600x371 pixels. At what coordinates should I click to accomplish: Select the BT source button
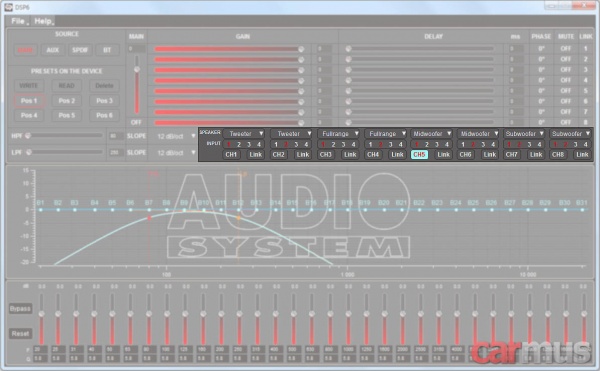107,50
